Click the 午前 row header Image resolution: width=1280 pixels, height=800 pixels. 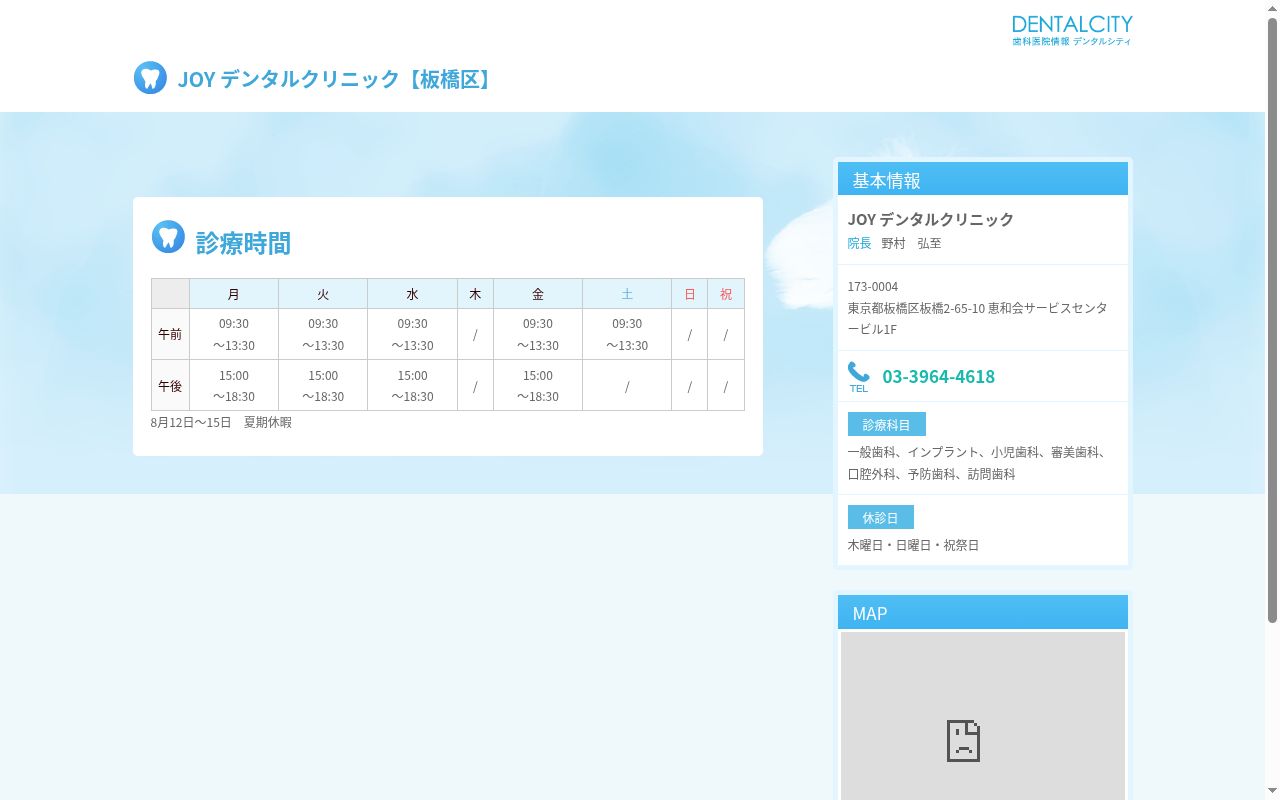(x=170, y=334)
